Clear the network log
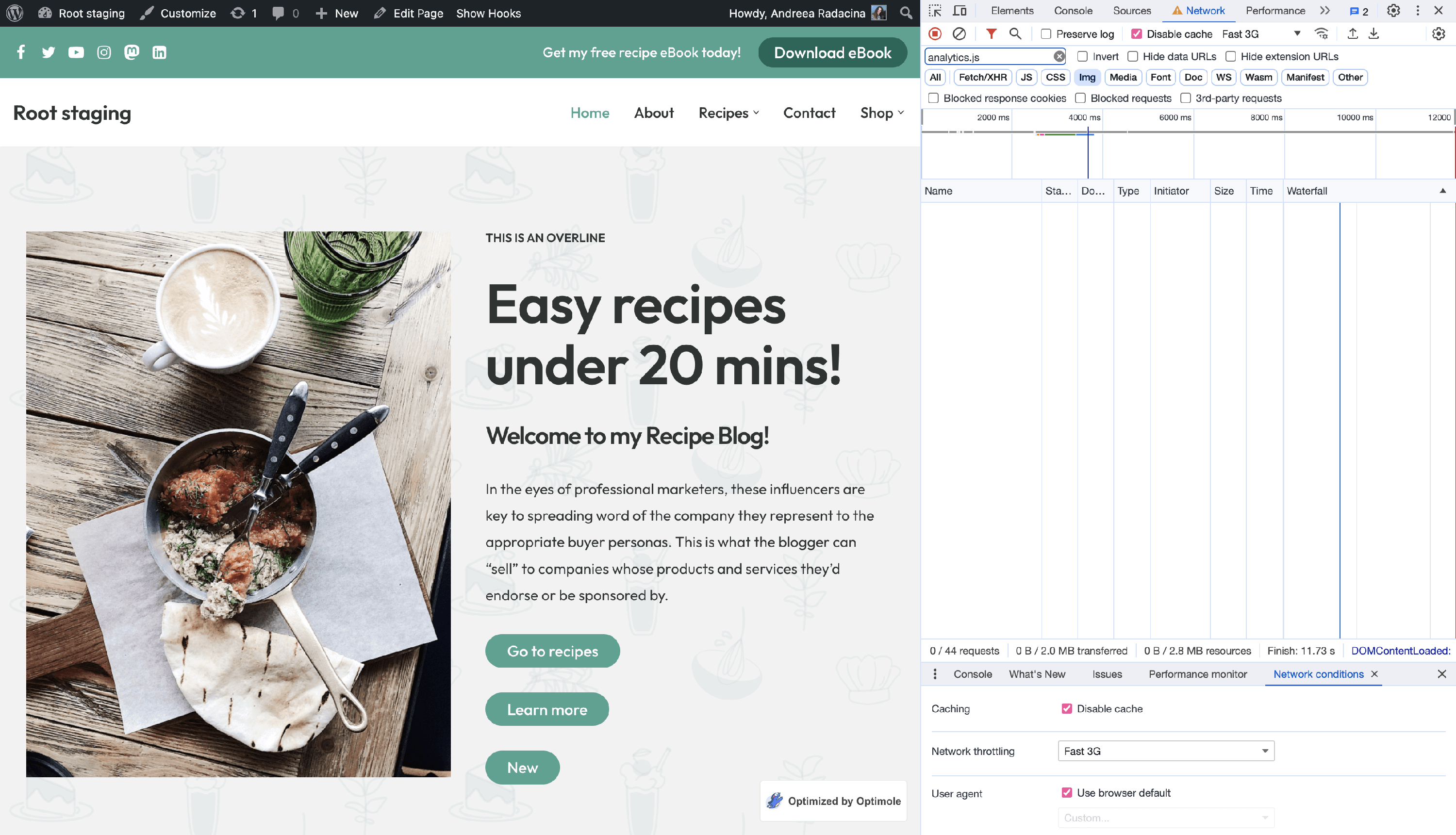1456x835 pixels. pyautogui.click(x=959, y=34)
